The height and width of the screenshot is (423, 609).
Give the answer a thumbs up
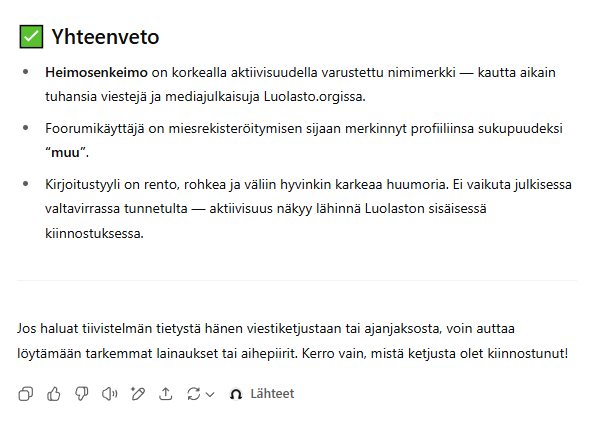pos(54,394)
